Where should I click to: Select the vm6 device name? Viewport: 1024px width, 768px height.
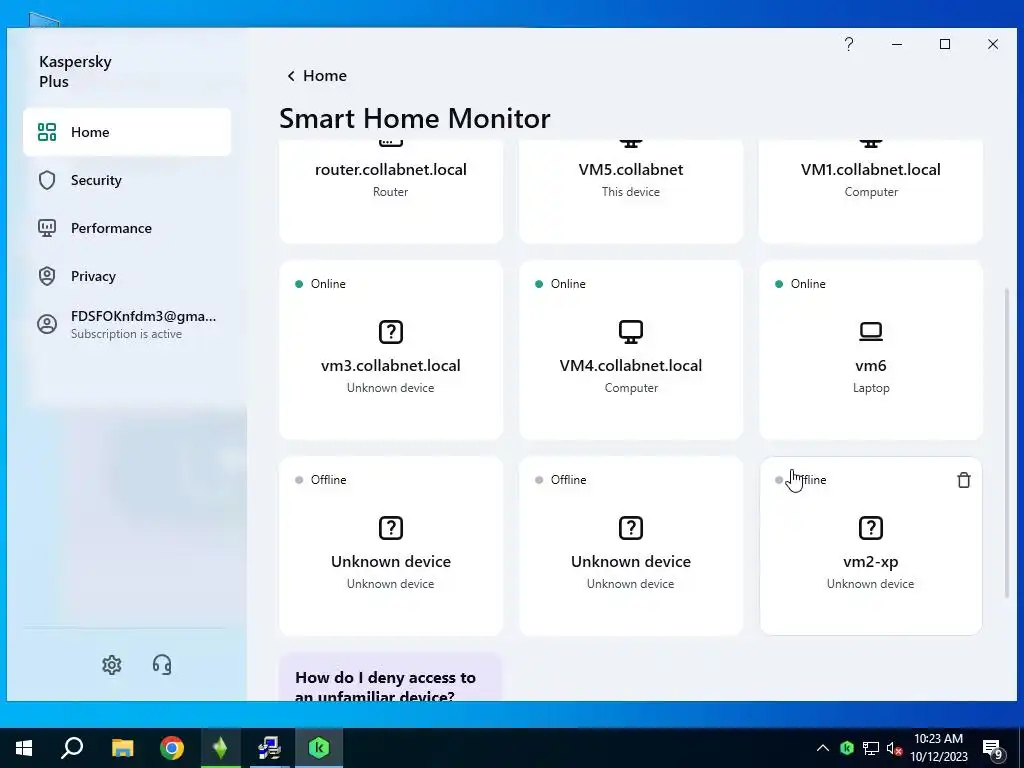871,366
